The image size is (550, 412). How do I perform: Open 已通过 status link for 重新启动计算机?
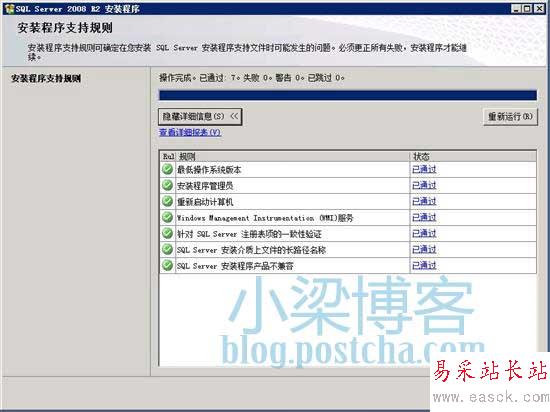click(424, 202)
